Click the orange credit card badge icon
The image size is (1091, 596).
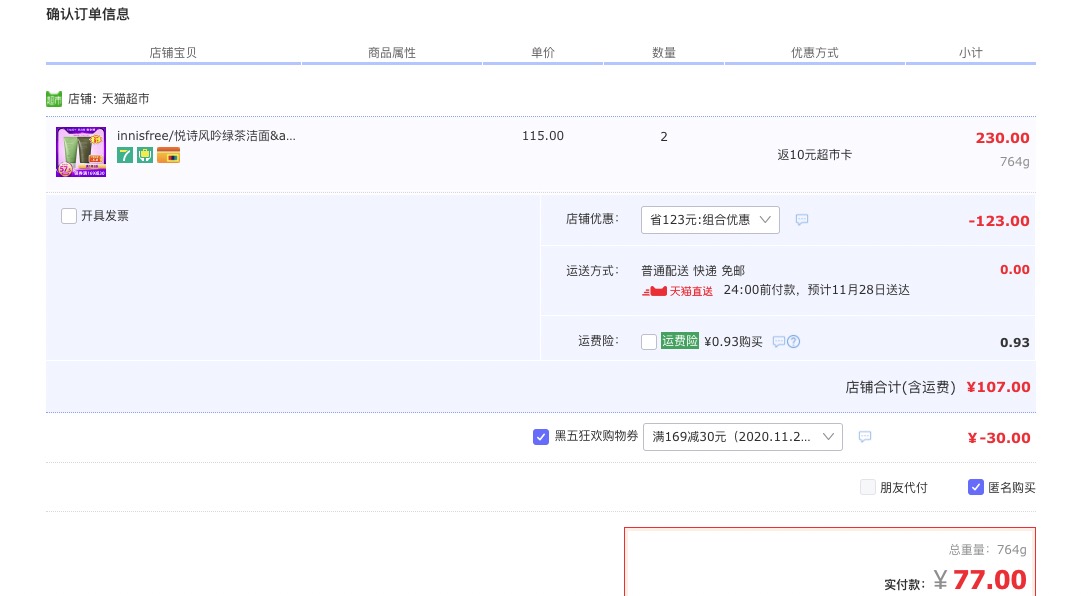[168, 155]
